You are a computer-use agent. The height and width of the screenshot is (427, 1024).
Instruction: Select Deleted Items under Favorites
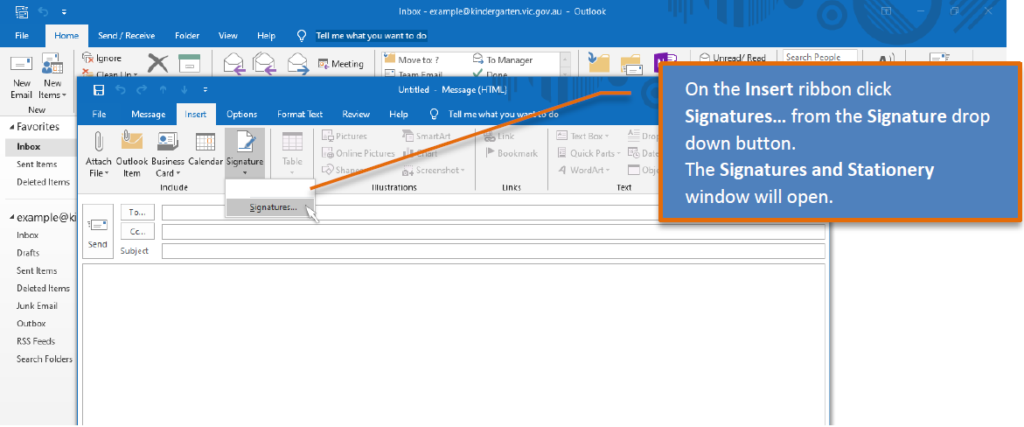41,182
